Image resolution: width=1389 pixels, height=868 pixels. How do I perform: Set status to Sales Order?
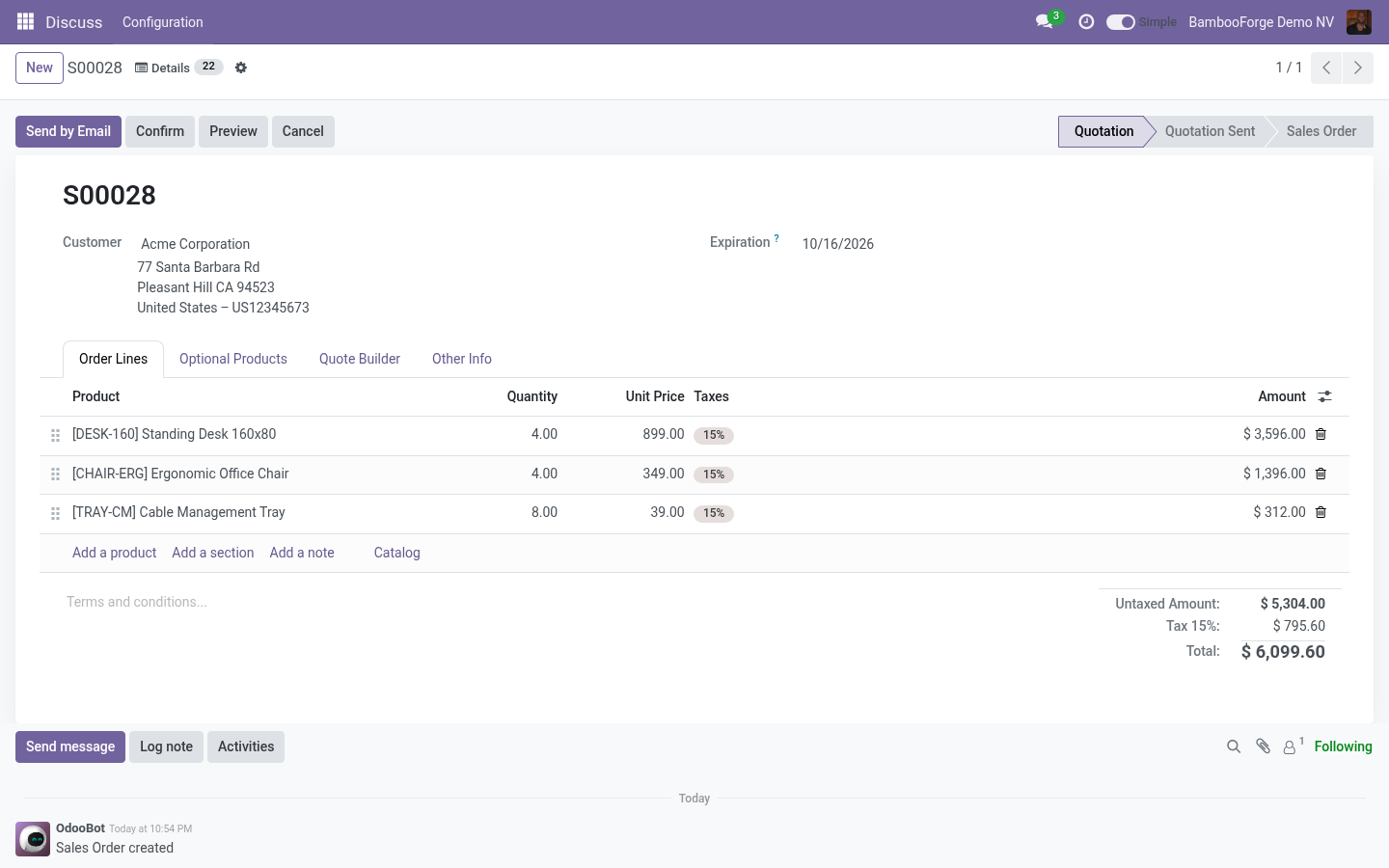pos(1321,131)
